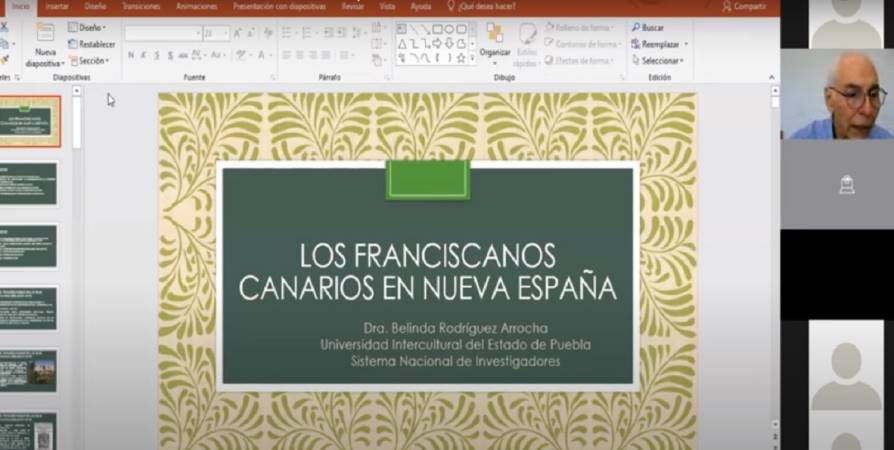This screenshot has height=450, width=894.
Task: Open the add columns tool
Action: [345, 55]
